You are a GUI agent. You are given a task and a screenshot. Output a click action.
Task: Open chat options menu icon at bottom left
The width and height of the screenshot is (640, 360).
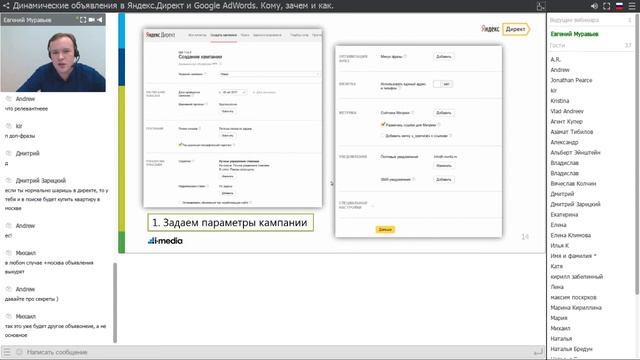[7, 352]
